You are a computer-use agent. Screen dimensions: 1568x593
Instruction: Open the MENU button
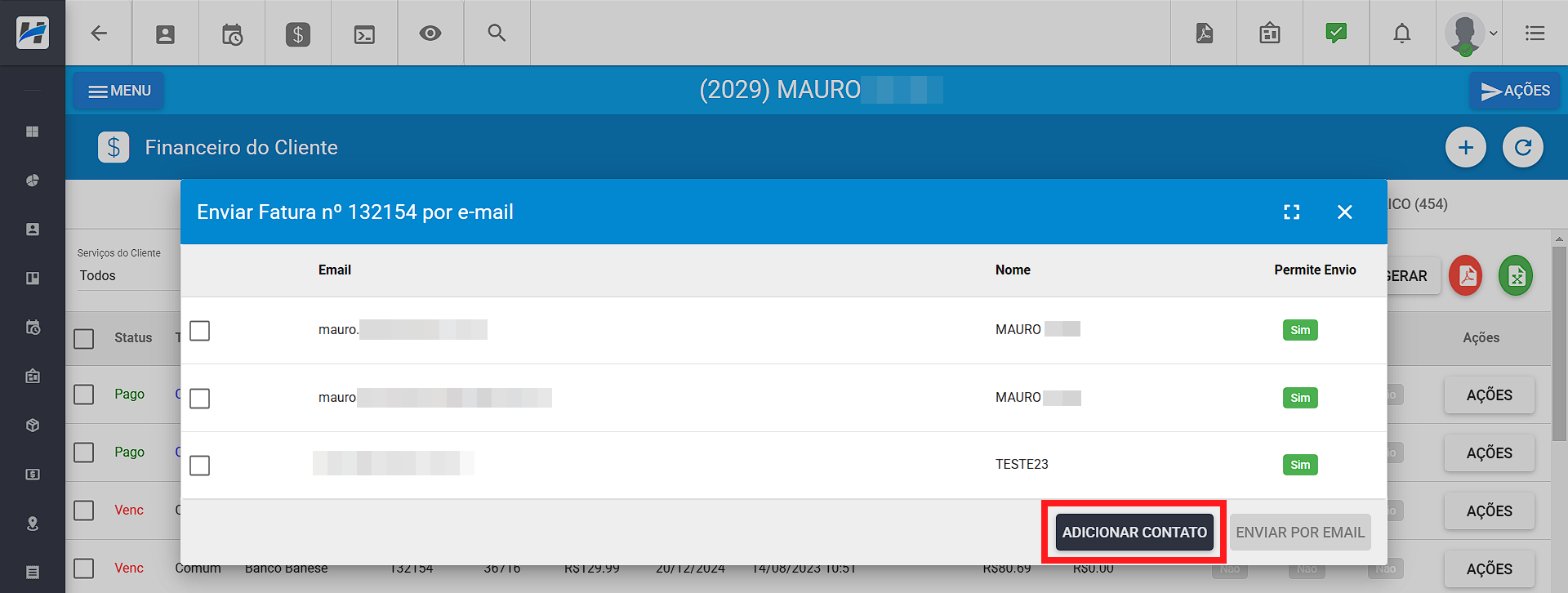[118, 91]
